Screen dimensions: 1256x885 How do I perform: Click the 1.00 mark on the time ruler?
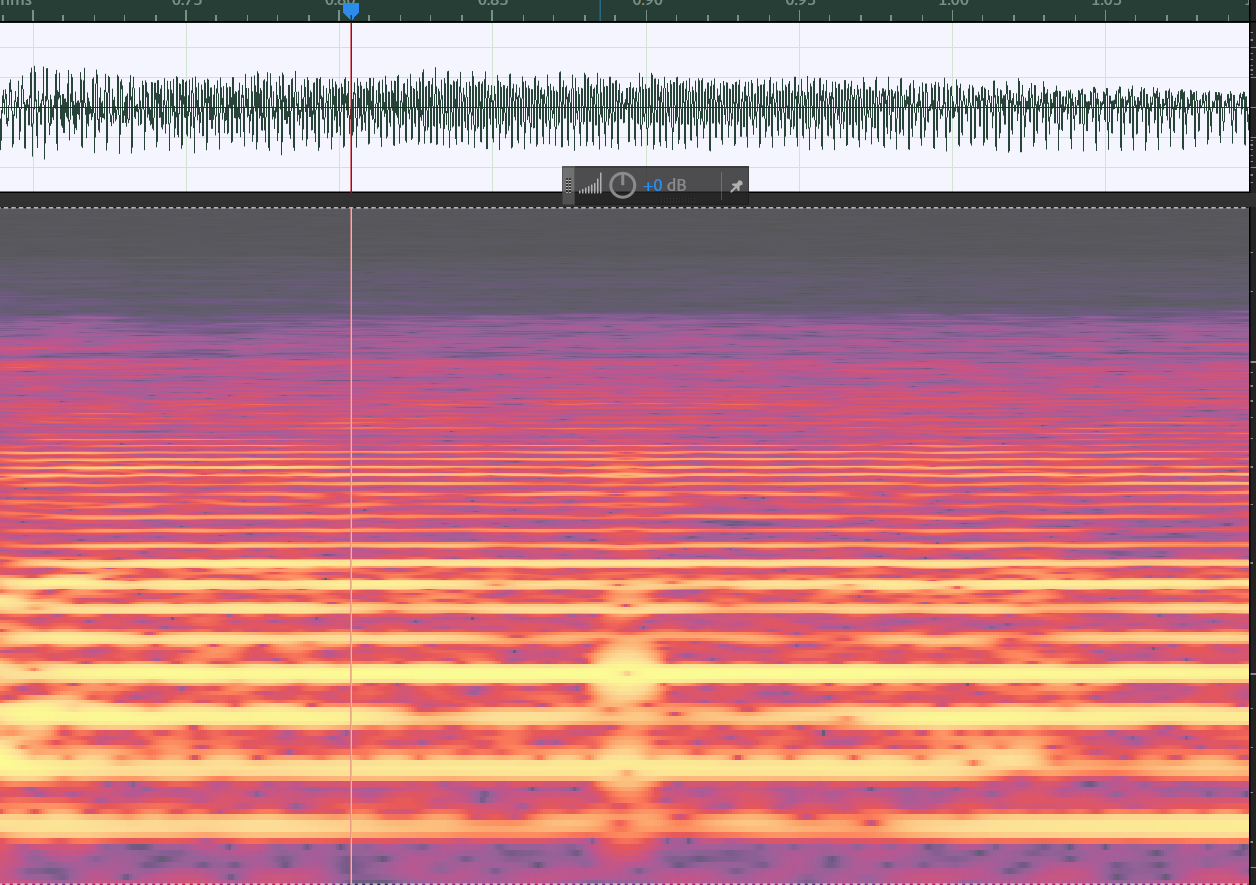tap(953, 4)
